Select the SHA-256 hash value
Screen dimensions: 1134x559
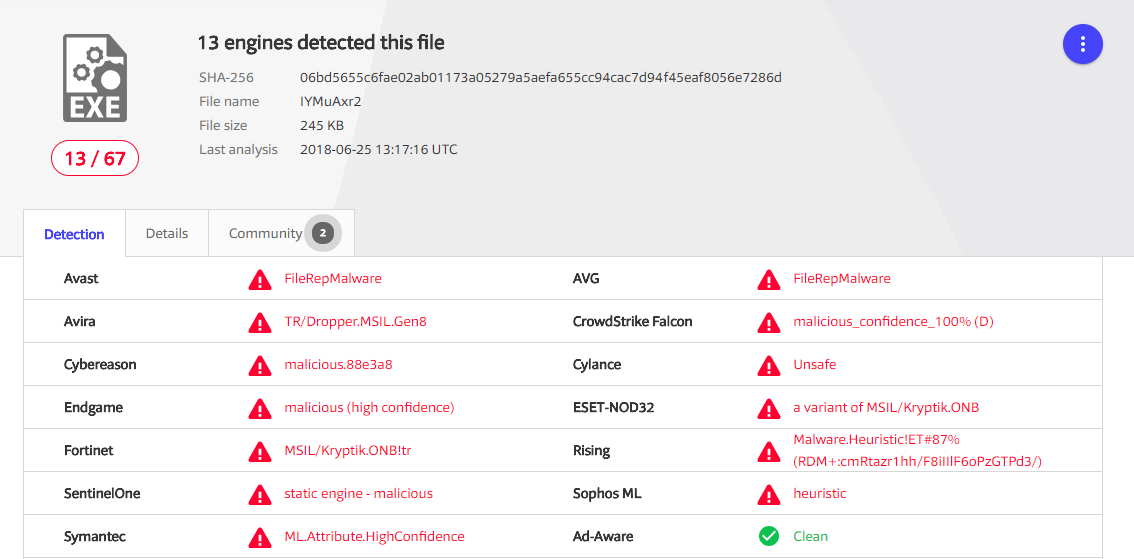[x=541, y=77]
